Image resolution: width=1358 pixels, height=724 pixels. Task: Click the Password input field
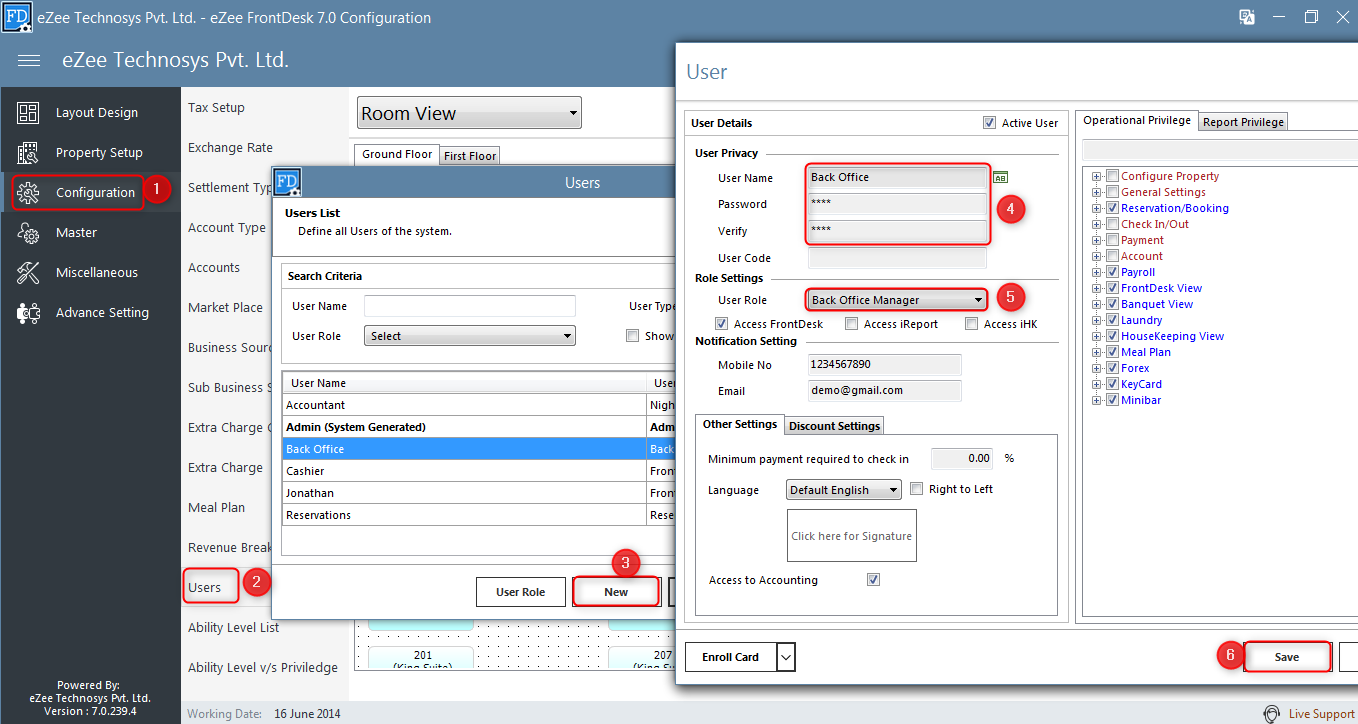tap(897, 204)
